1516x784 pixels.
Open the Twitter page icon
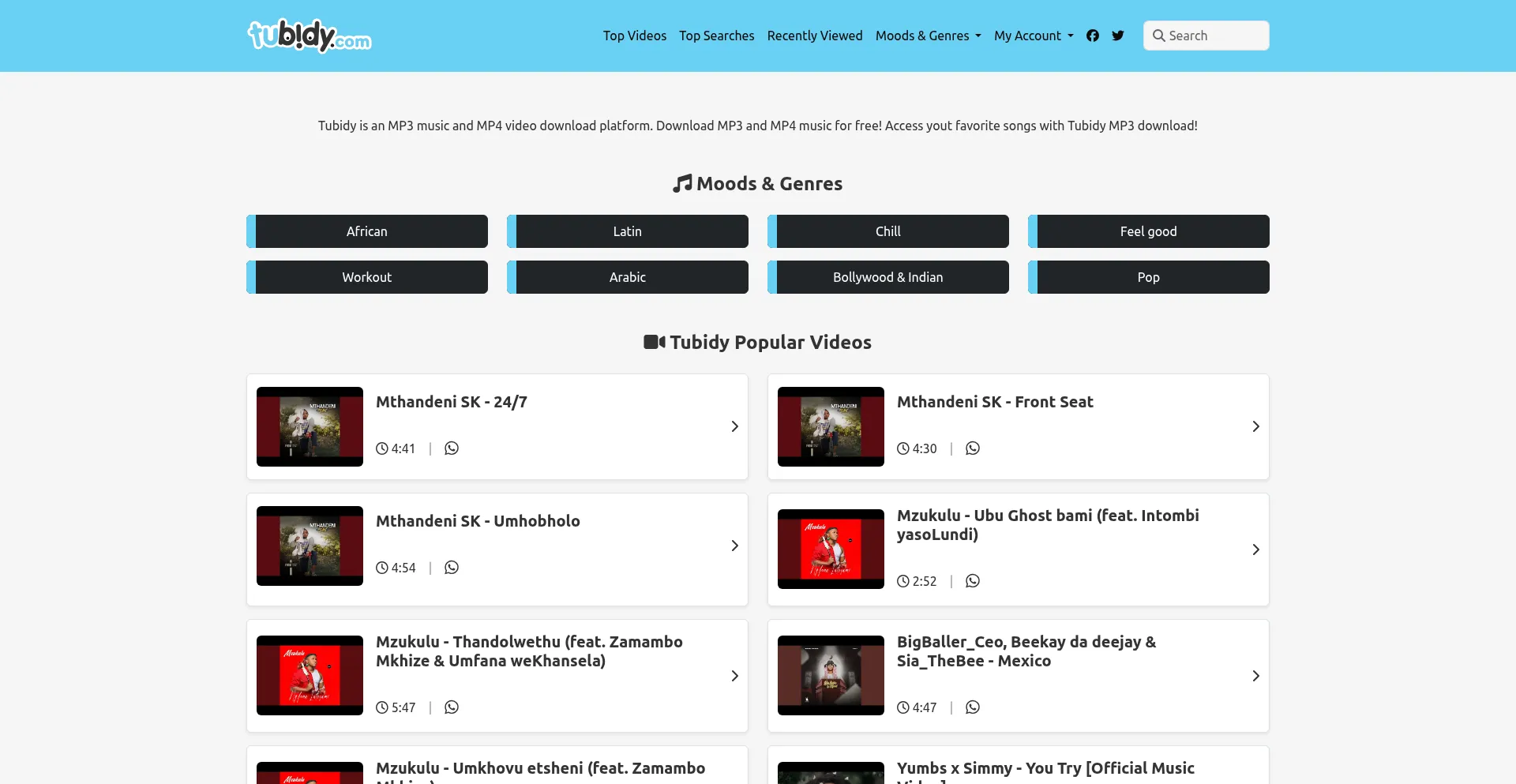click(x=1118, y=36)
